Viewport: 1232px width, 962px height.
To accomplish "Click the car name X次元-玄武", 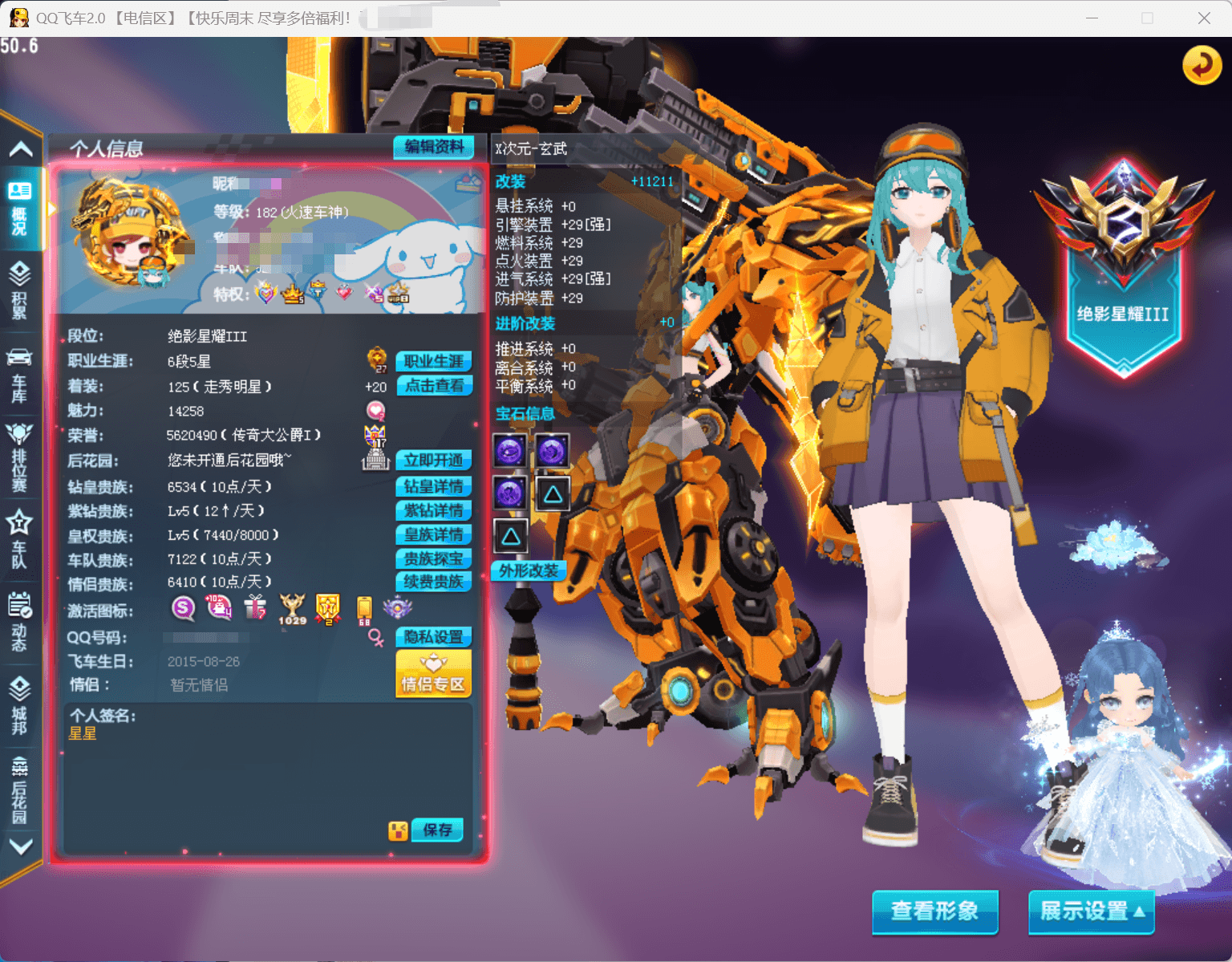I will click(x=531, y=148).
